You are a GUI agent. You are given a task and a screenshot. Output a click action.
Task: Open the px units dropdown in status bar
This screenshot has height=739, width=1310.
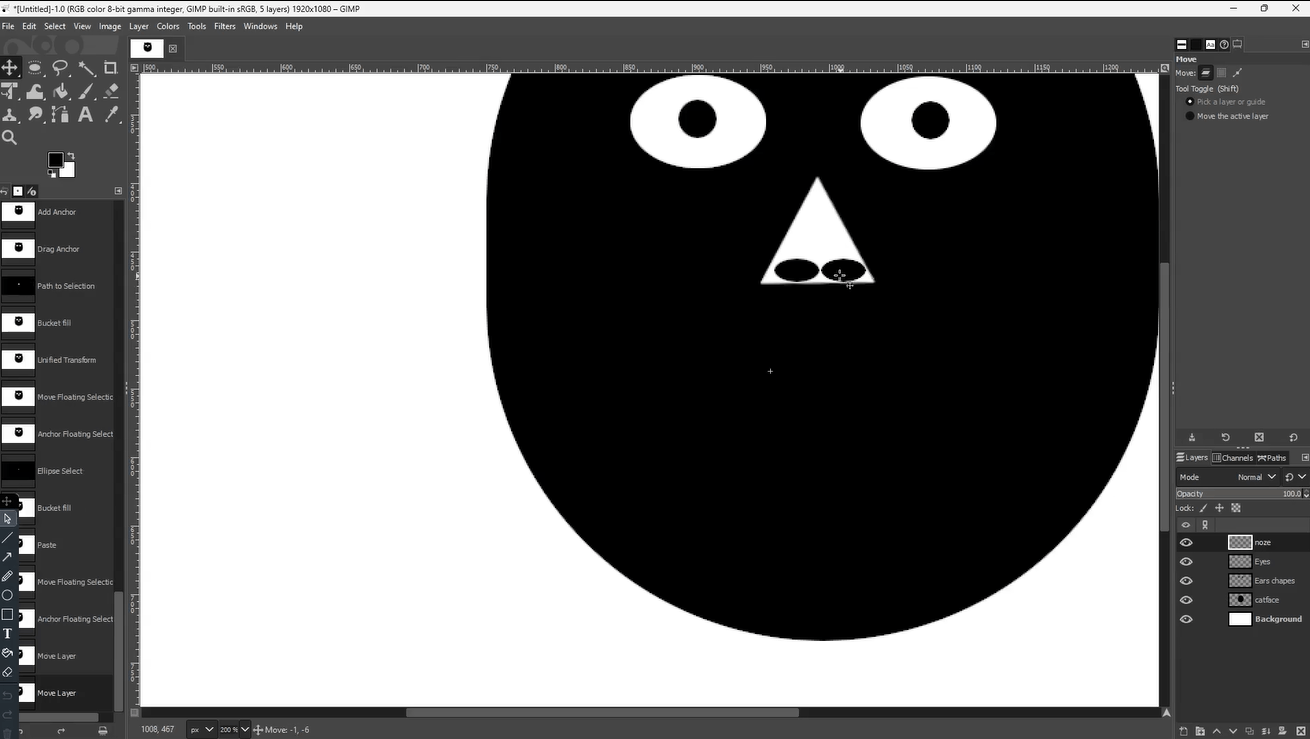204,730
